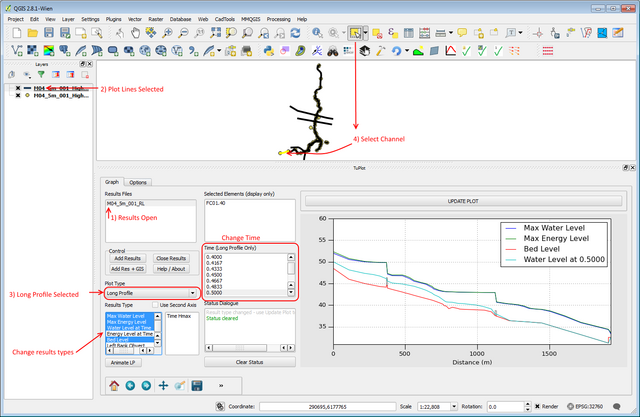Expand the plot toolbar overflow chevron
The image size is (640, 417).
tap(221, 384)
